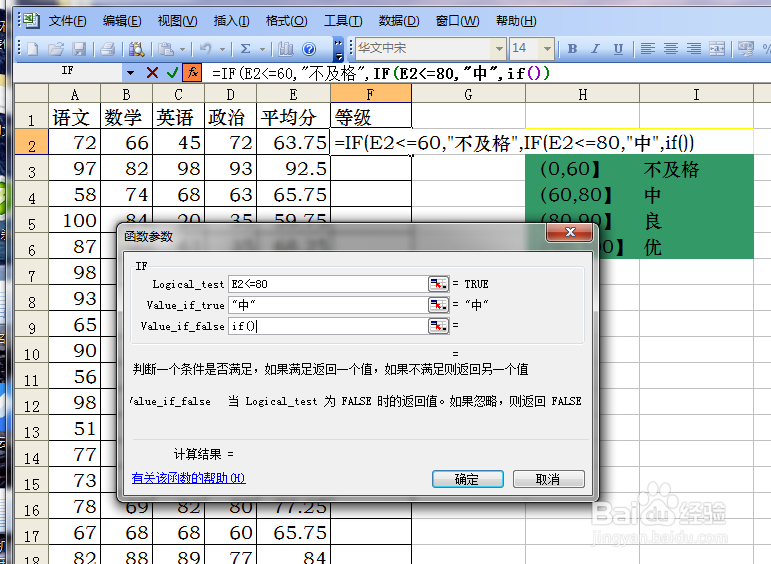This screenshot has height=564, width=771.
Task: Click cell containing 92.5
Action: [294, 168]
